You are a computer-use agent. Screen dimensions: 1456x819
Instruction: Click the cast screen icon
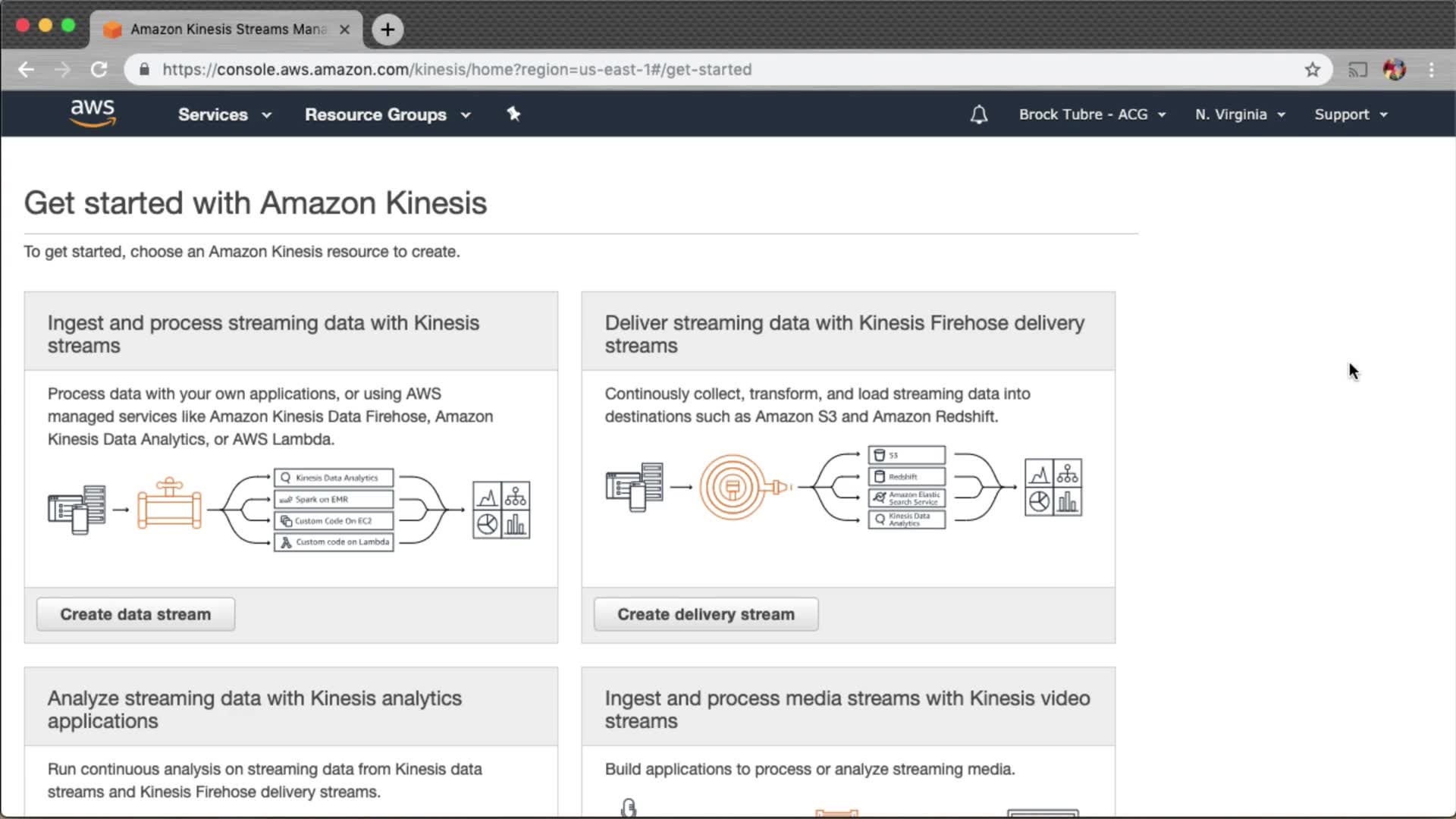[x=1357, y=70]
